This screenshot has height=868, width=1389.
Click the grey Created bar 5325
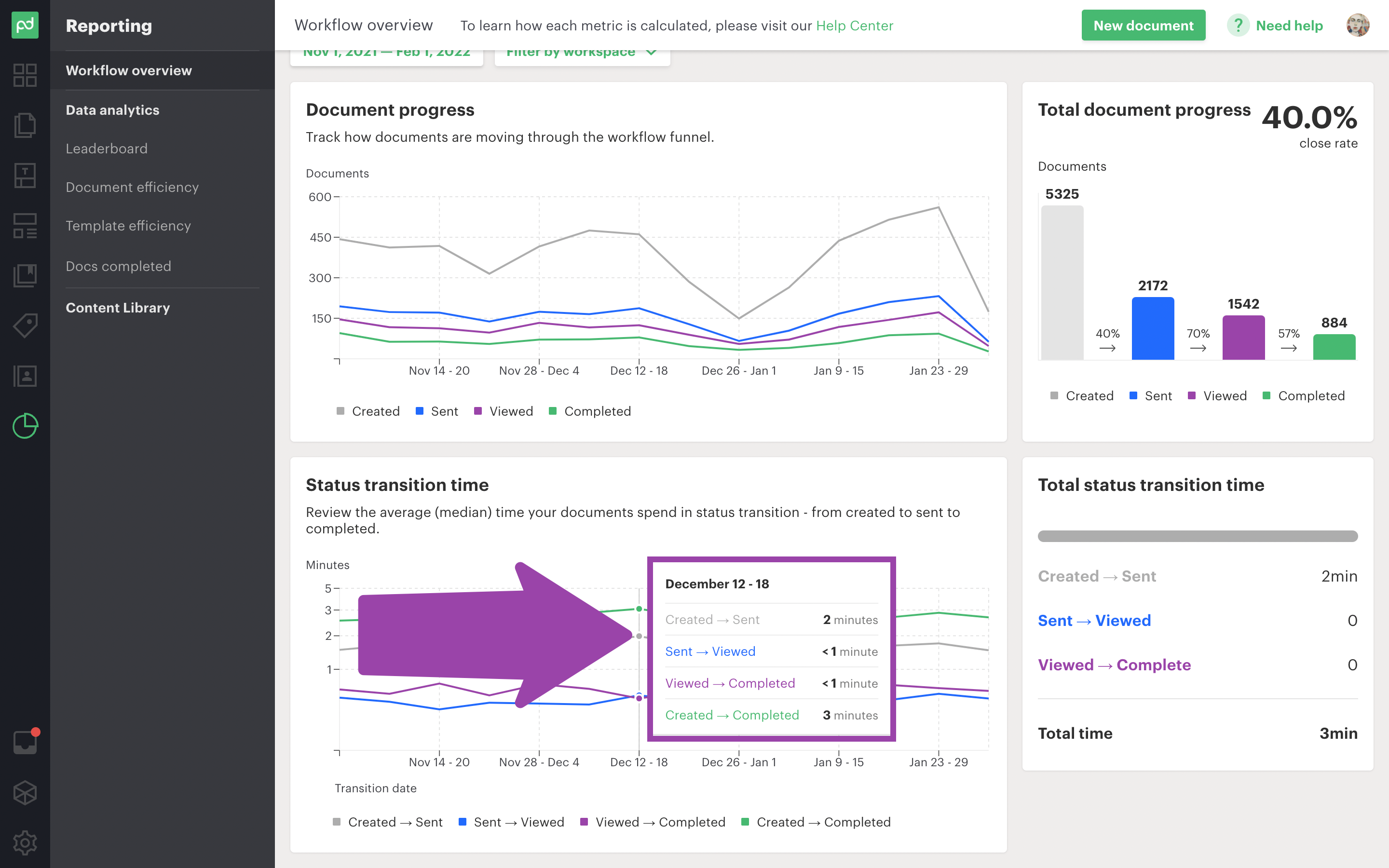(x=1062, y=283)
